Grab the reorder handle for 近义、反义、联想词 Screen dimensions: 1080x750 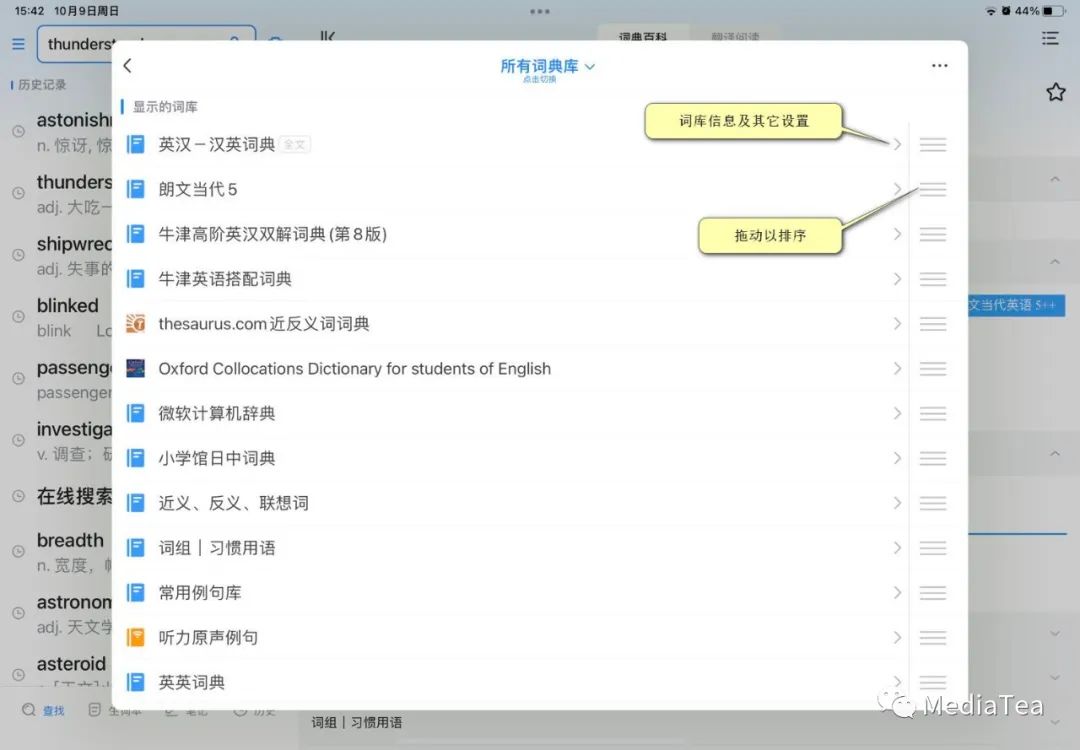[933, 503]
